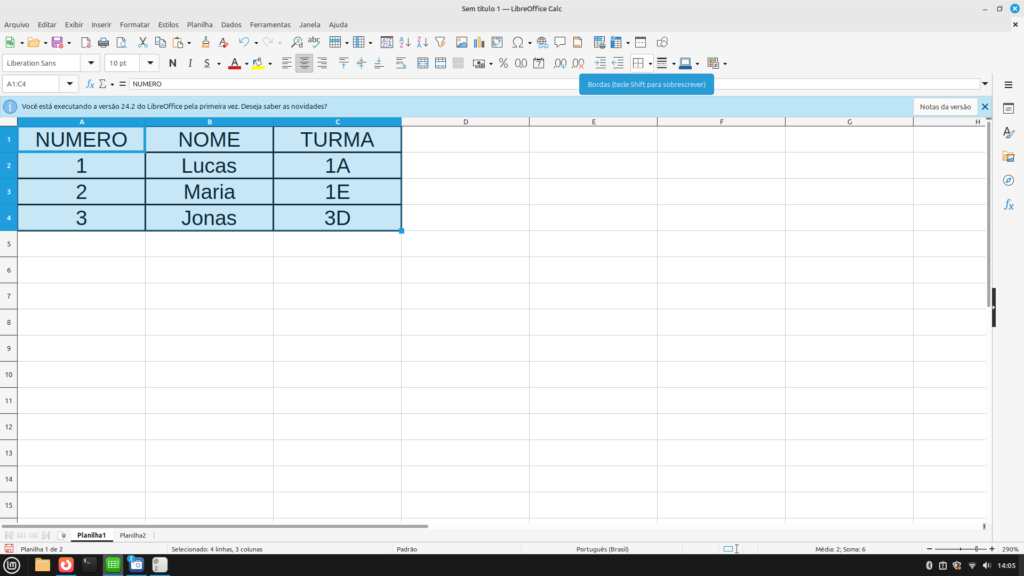The width and height of the screenshot is (1024, 576).
Task: Open the Function Wizard beside the Name Box
Action: [90, 84]
